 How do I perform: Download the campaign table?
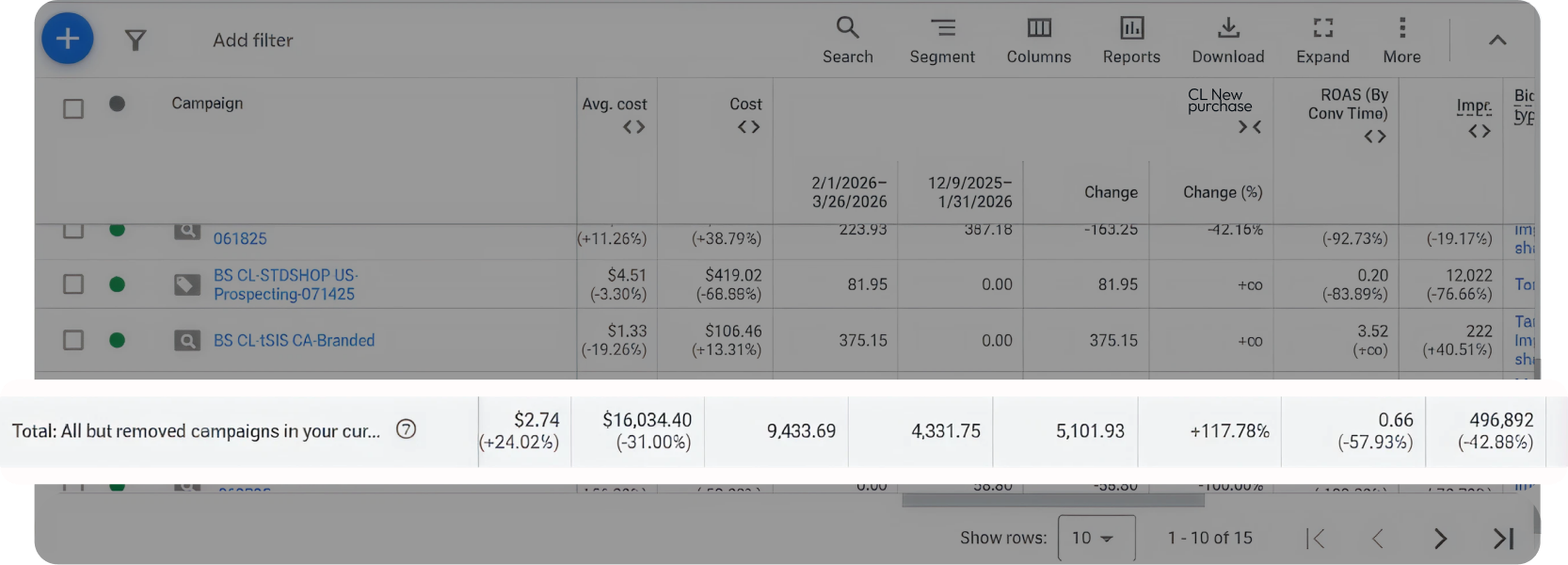[1228, 40]
